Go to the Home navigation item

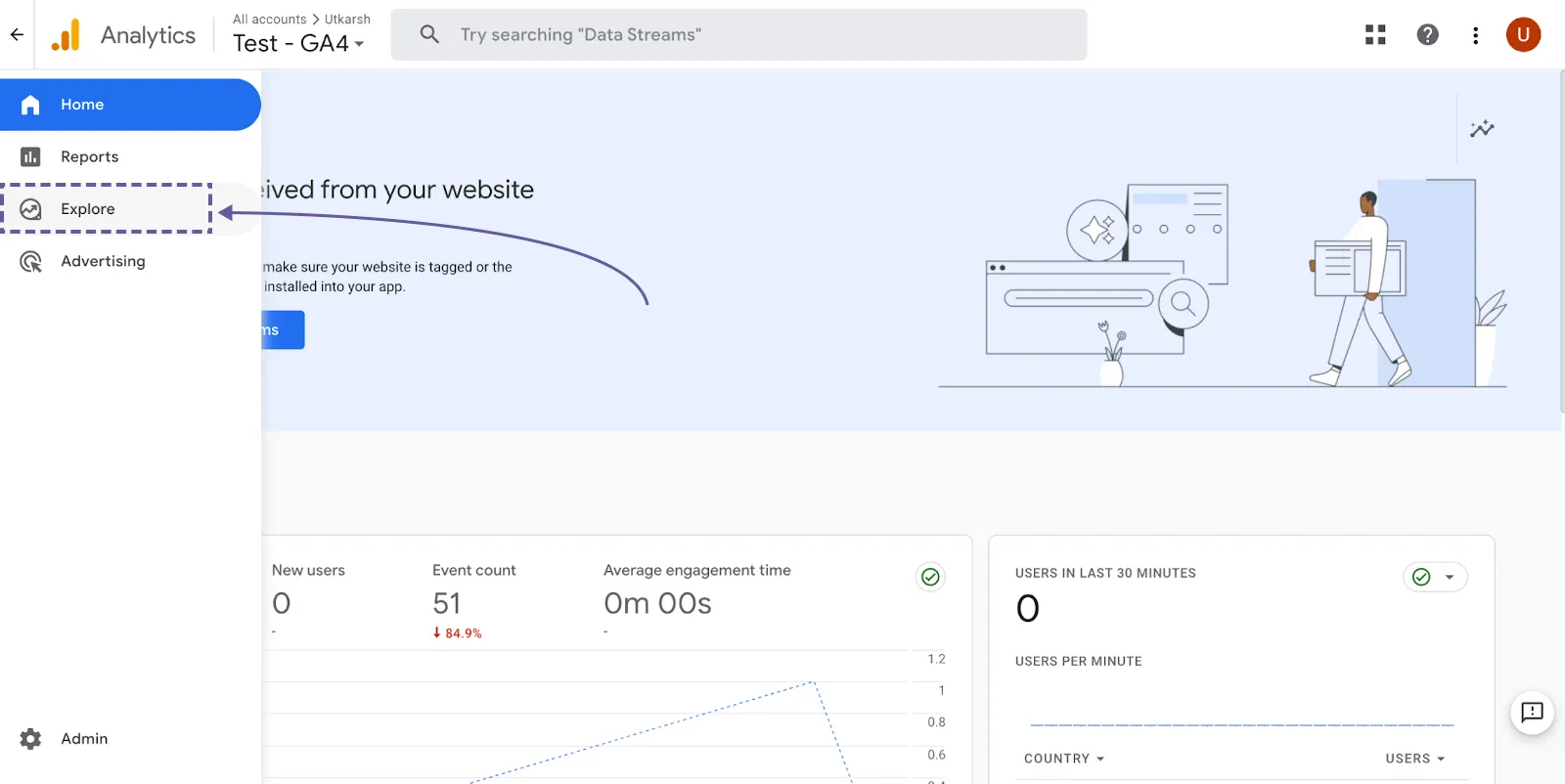tap(130, 105)
